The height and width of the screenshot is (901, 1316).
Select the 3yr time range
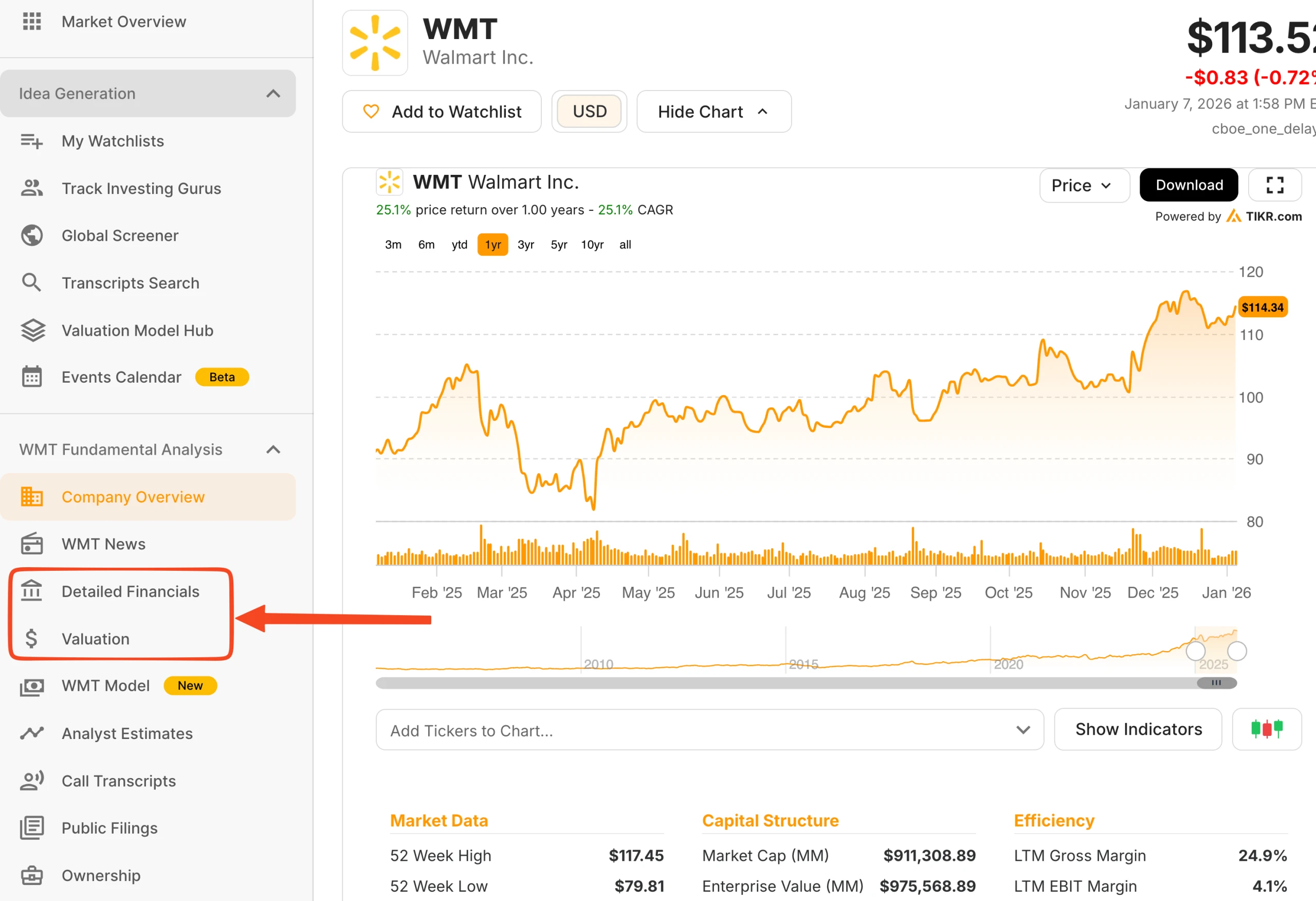coord(525,245)
